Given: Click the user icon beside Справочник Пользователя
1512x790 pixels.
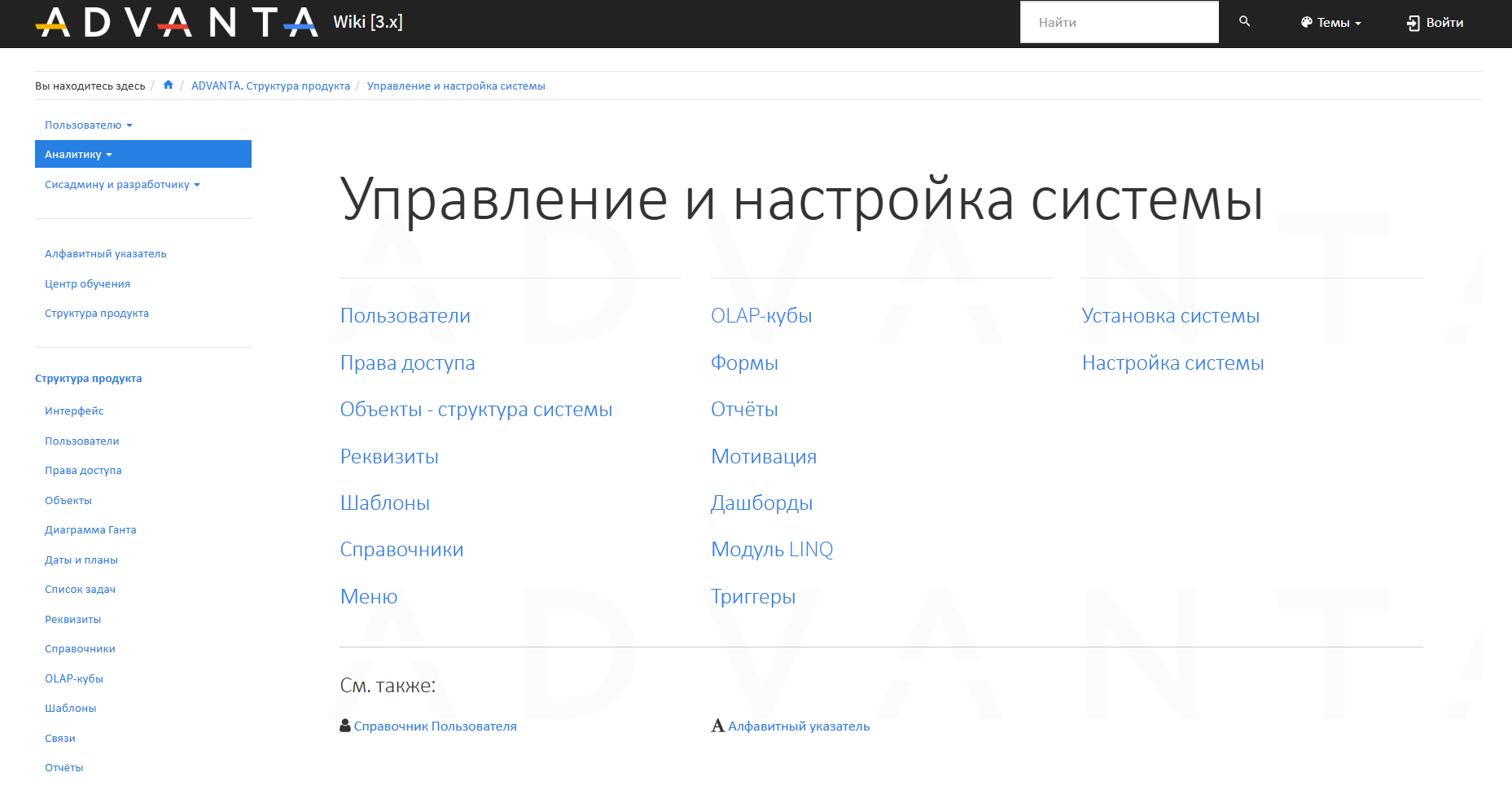Looking at the screenshot, I should point(345,726).
